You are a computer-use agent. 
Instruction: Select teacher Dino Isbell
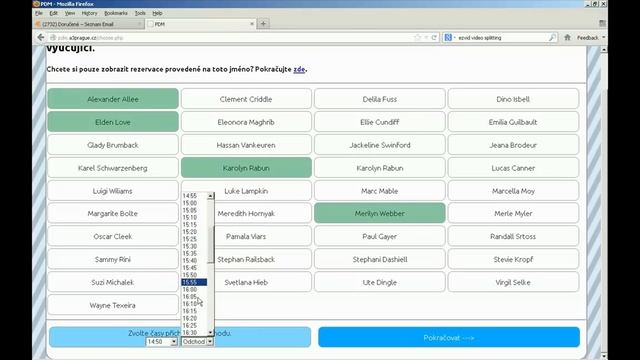pos(513,99)
